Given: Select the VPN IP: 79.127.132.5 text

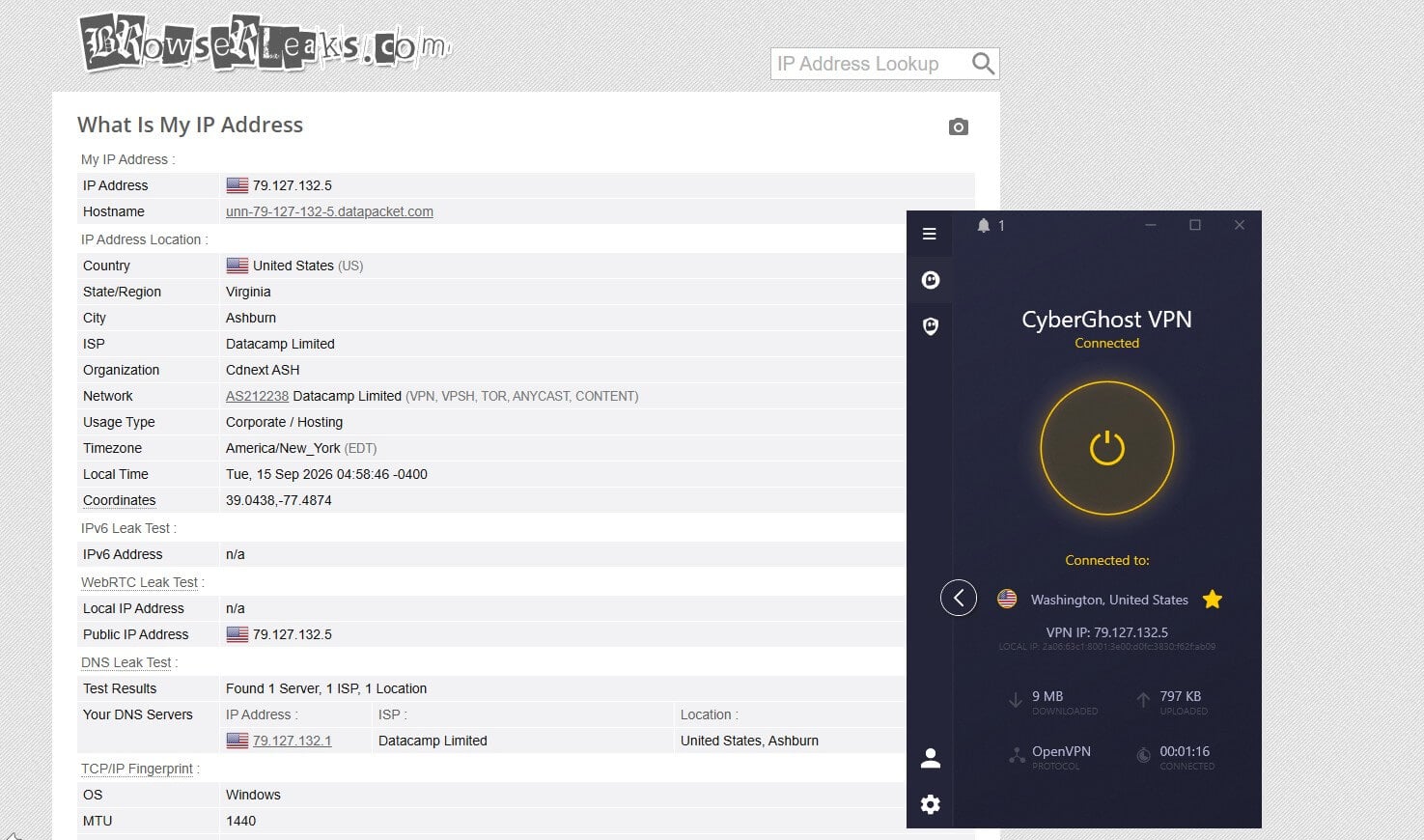Looking at the screenshot, I should point(1106,632).
